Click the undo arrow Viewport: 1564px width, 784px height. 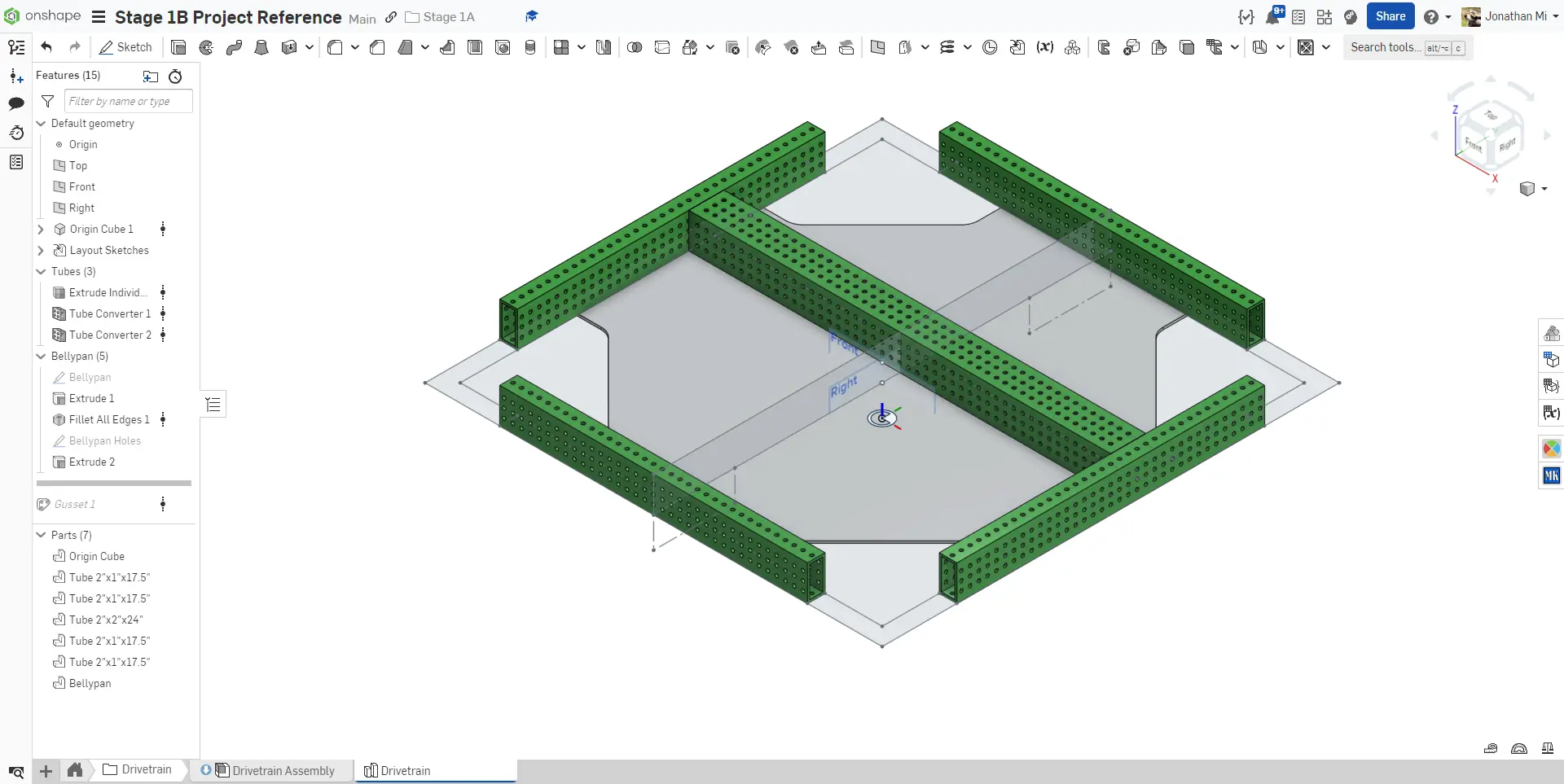pyautogui.click(x=46, y=47)
